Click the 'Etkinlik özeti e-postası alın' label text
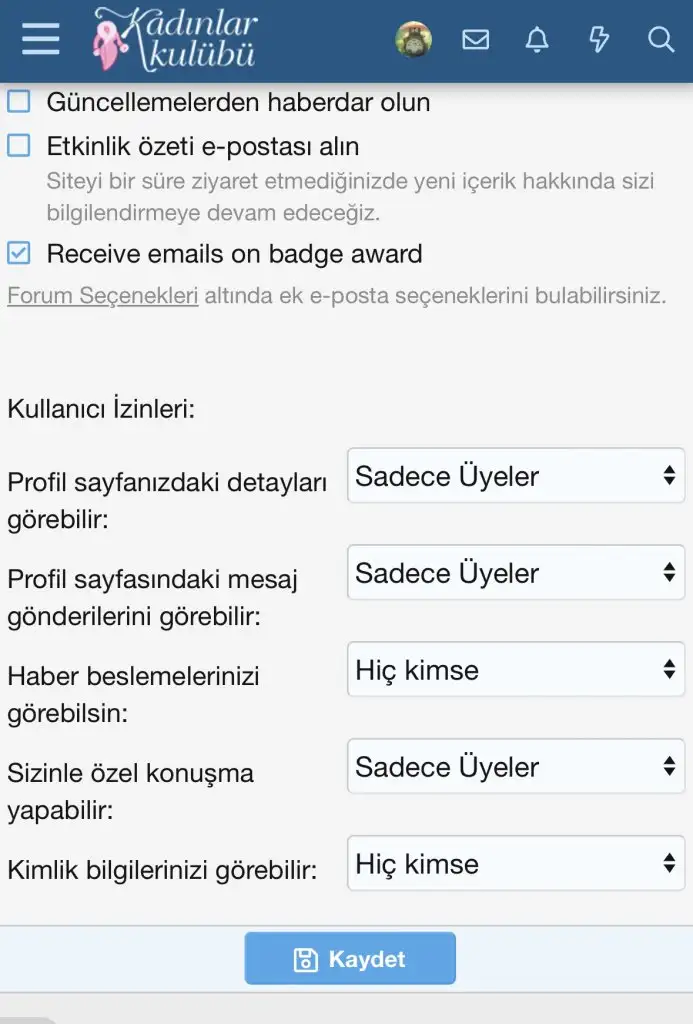Screen dimensions: 693x1024 point(203,146)
